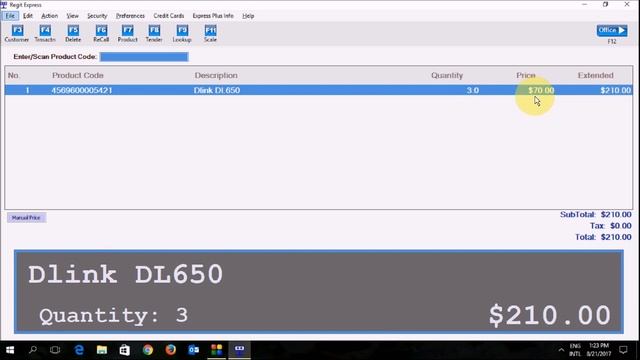640x360 pixels.
Task: Click the No. column header
Action: (x=13, y=76)
